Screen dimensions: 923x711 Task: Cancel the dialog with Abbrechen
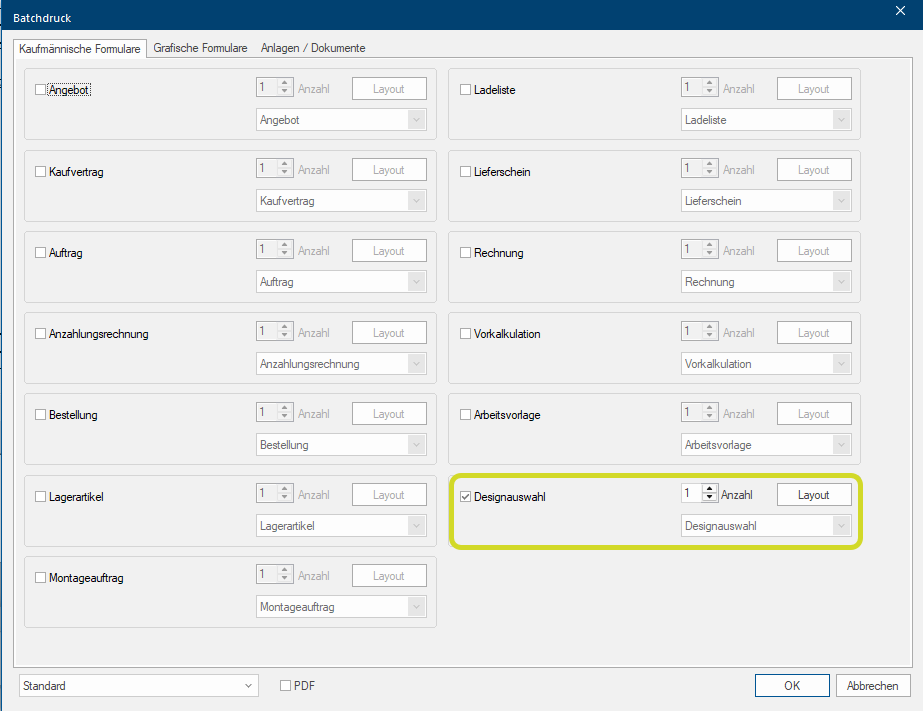(873, 686)
